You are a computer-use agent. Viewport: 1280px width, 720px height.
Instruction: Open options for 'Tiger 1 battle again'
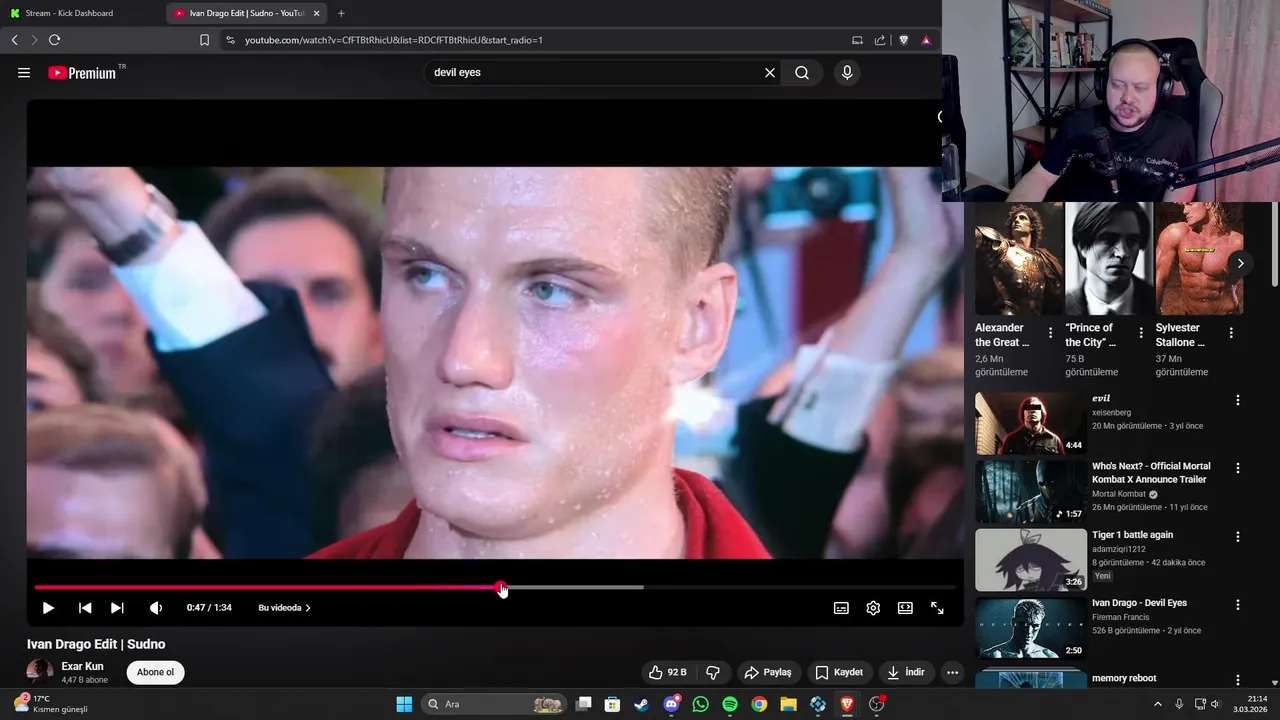(x=1237, y=537)
